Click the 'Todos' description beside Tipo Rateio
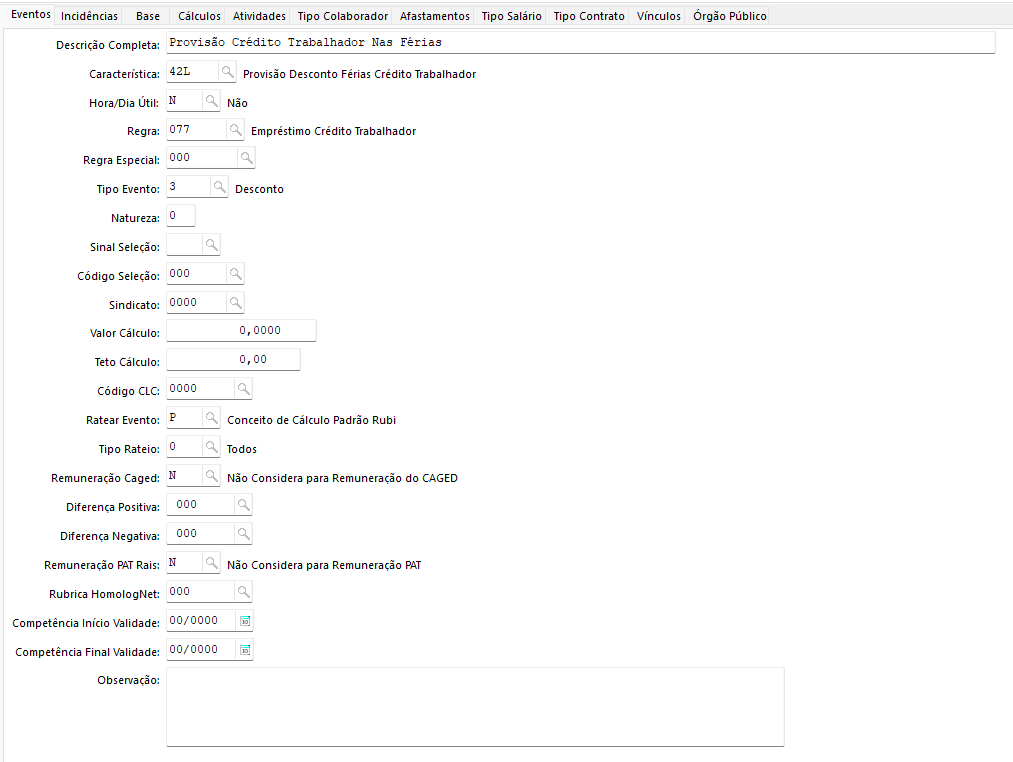 point(242,449)
